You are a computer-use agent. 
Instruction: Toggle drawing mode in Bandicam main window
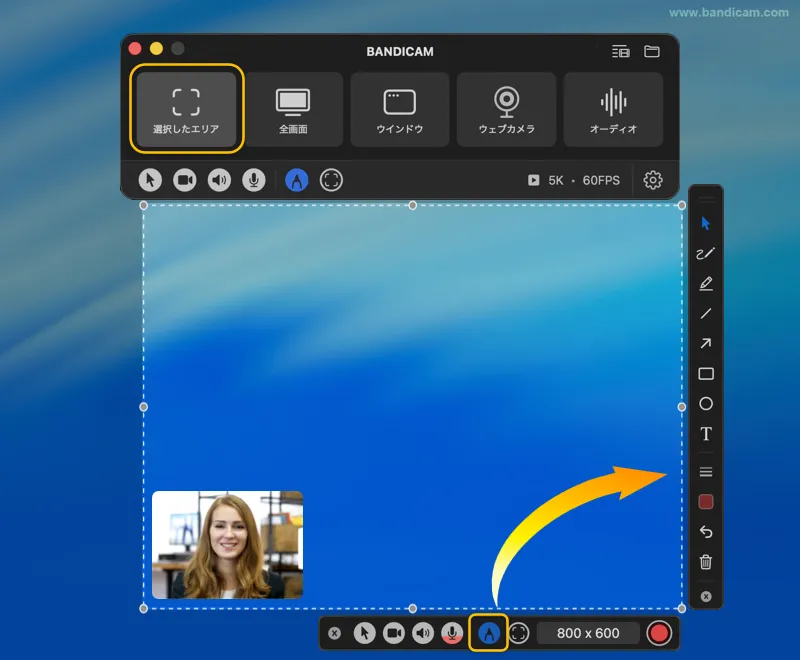296,180
